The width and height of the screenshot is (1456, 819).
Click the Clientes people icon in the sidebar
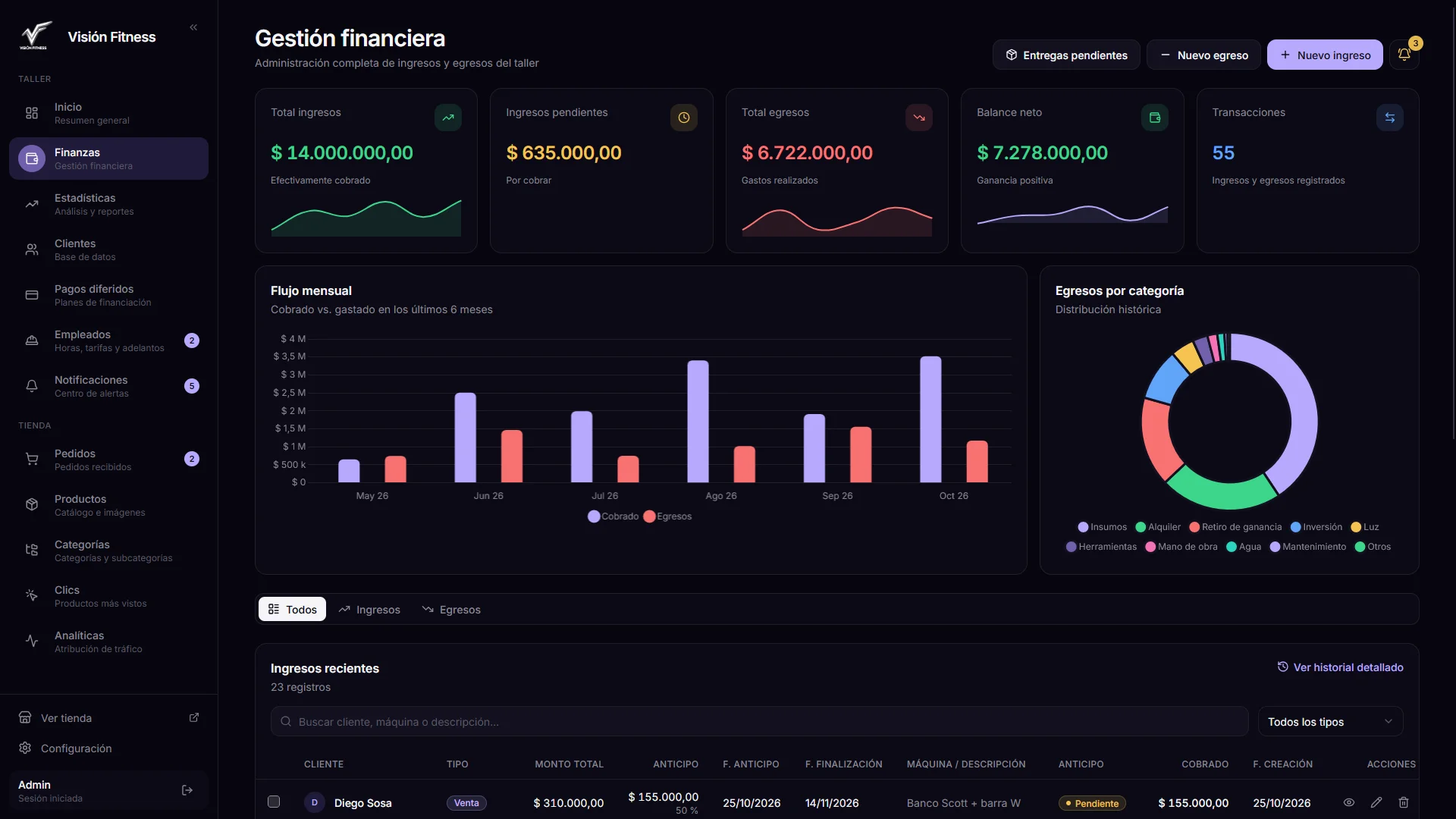pyautogui.click(x=32, y=249)
